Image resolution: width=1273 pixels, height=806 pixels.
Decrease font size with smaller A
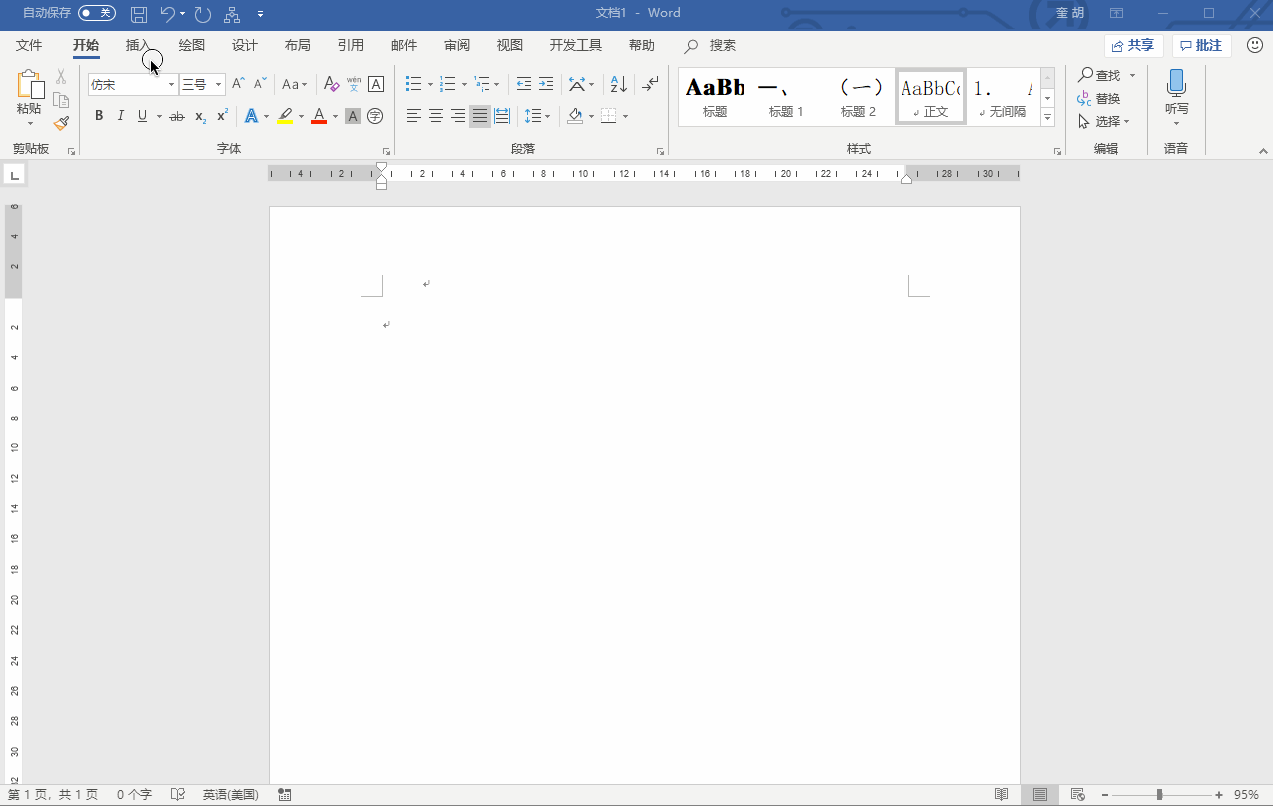point(260,84)
